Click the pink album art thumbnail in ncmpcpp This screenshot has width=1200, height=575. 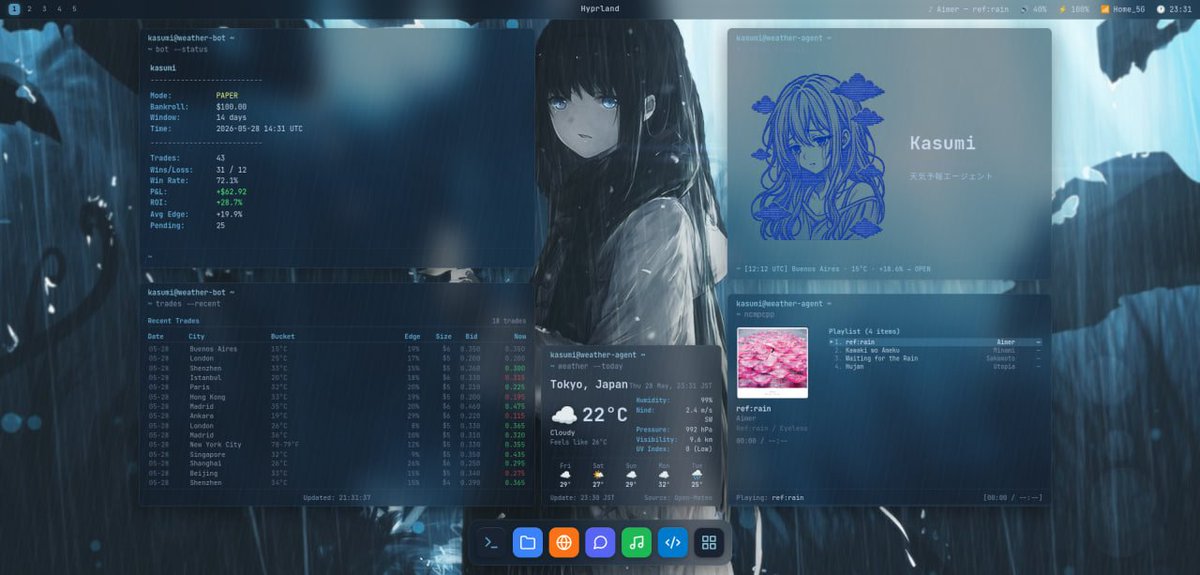[772, 362]
